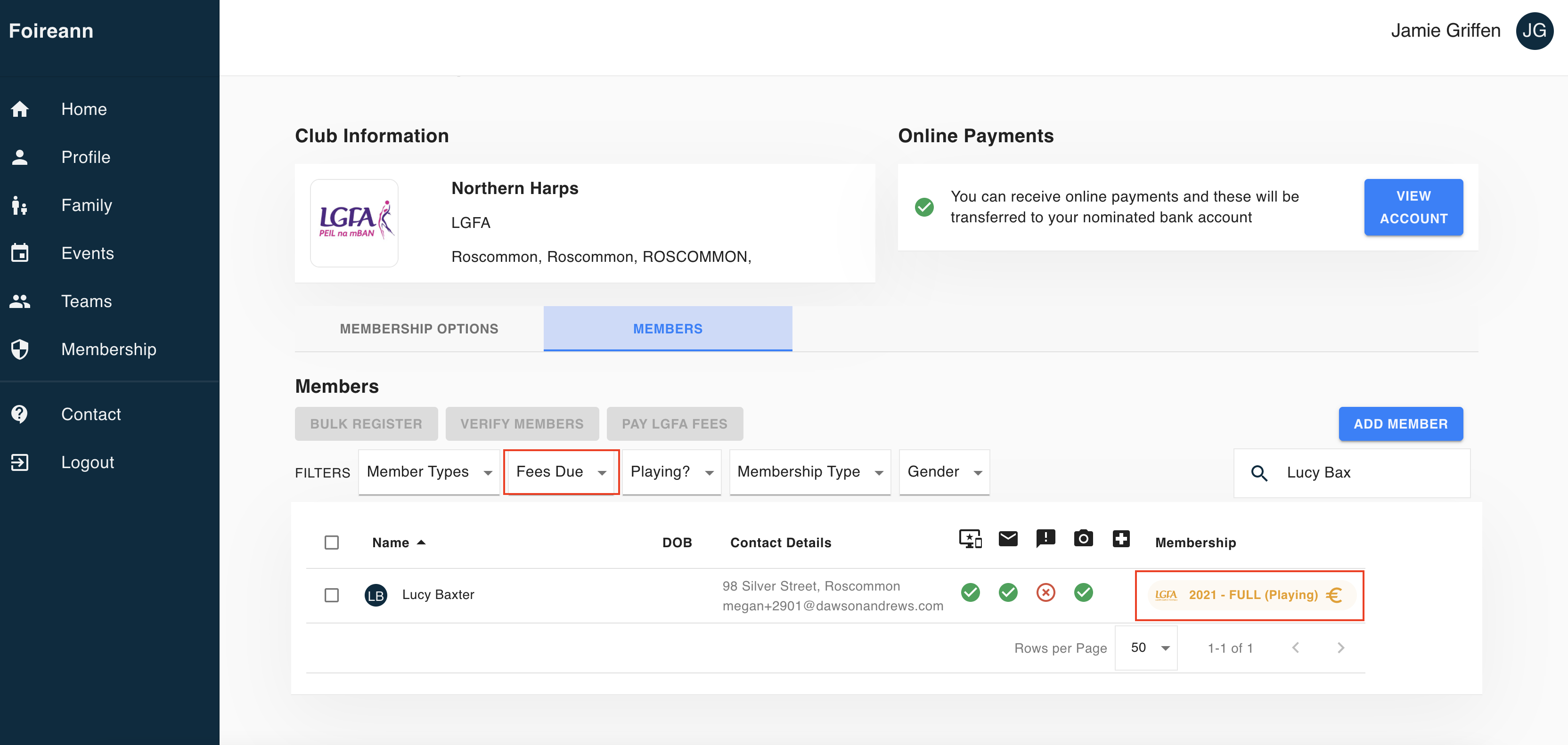1568x745 pixels.
Task: Click Lucy Baxter's email green check status
Action: tap(1008, 592)
